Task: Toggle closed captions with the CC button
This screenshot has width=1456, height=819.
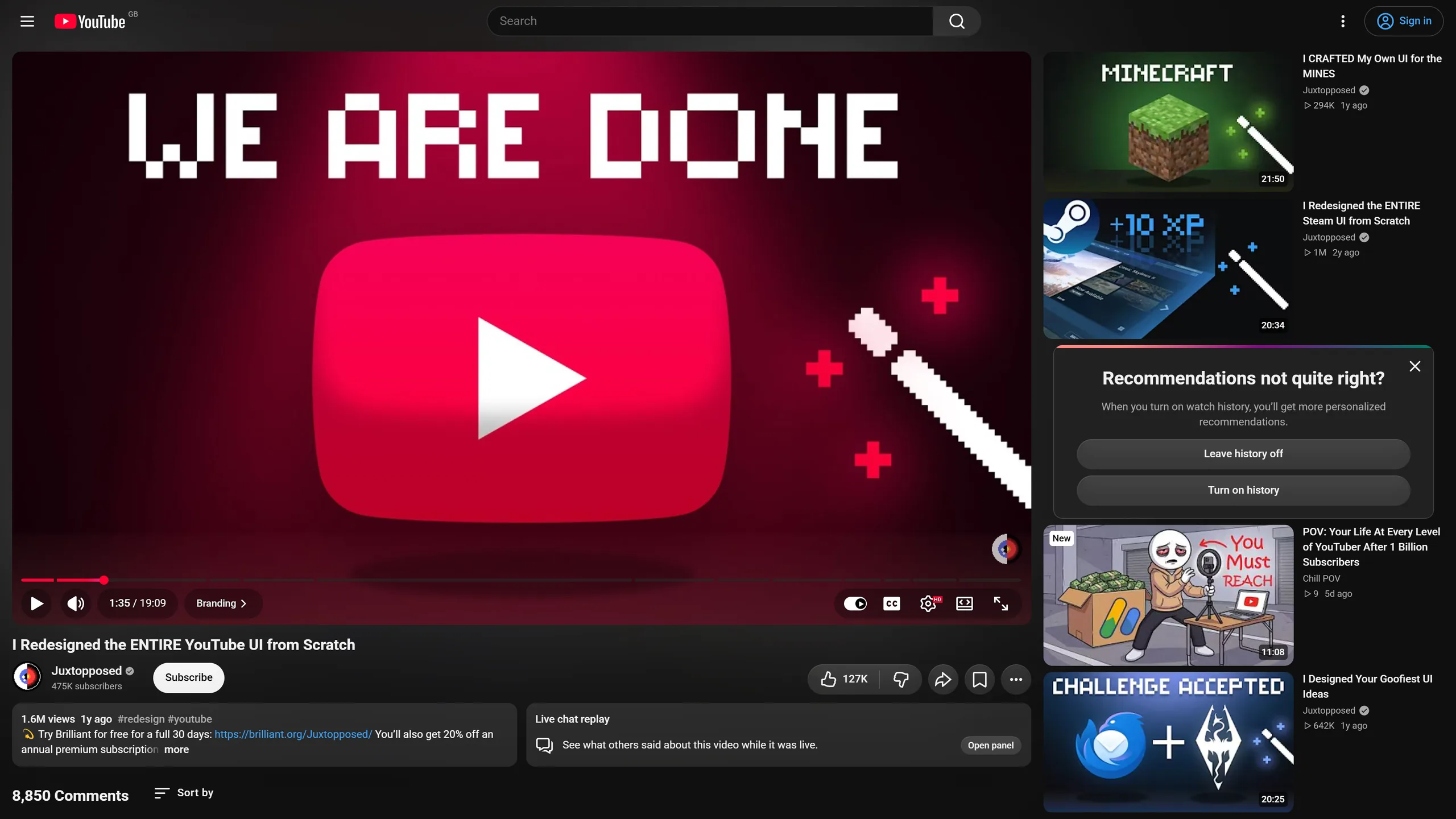Action: [x=891, y=603]
